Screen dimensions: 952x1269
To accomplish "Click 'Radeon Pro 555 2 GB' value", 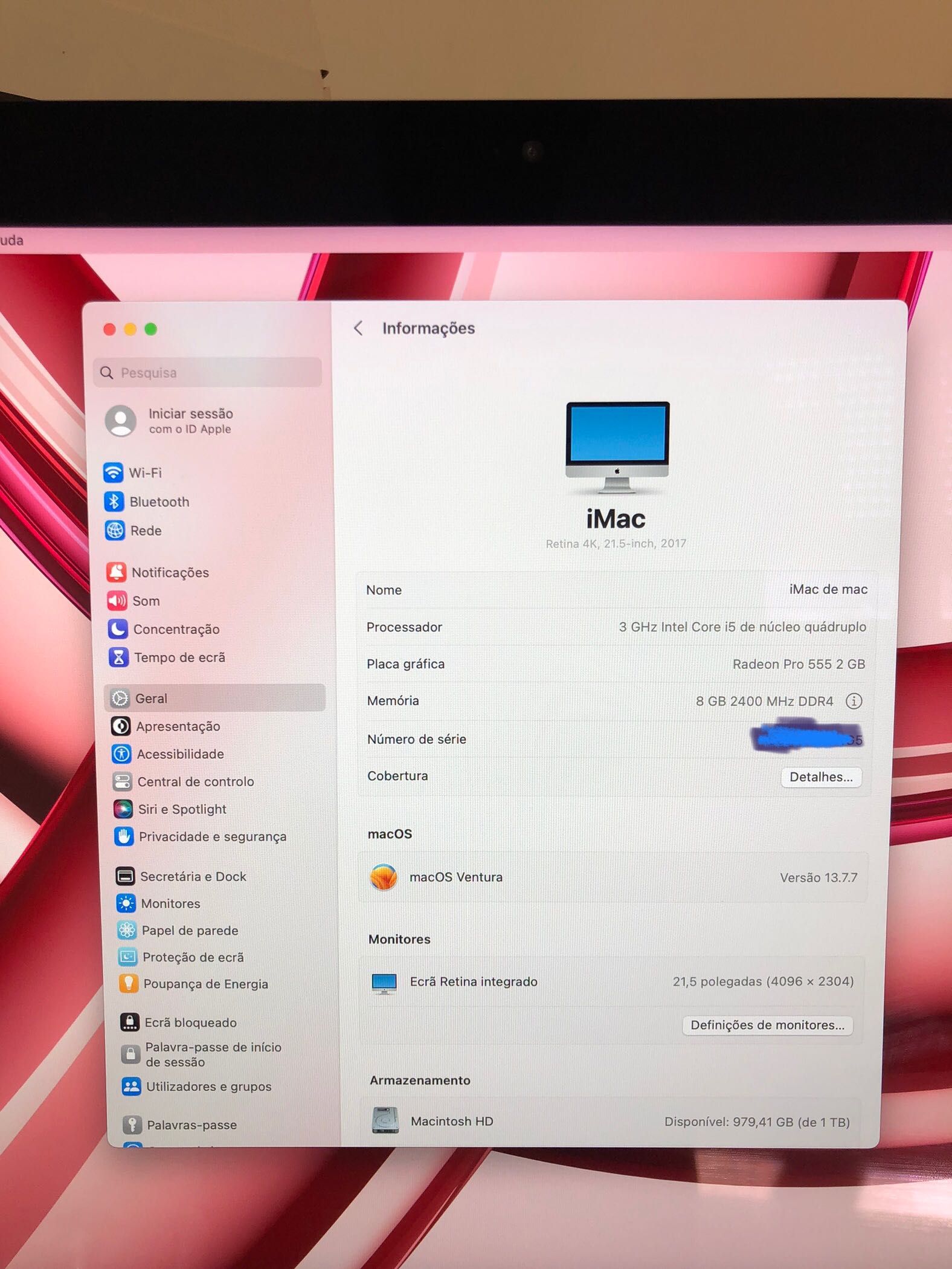I will 799,664.
